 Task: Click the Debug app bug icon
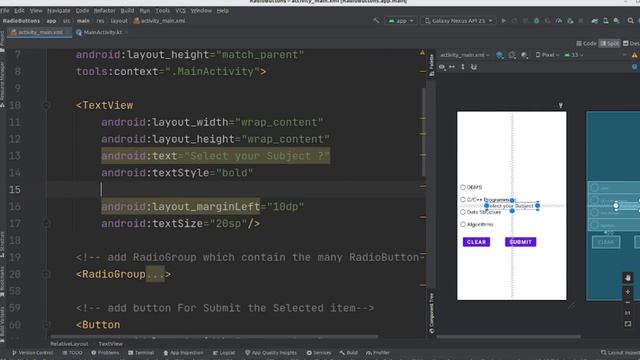(536, 20)
